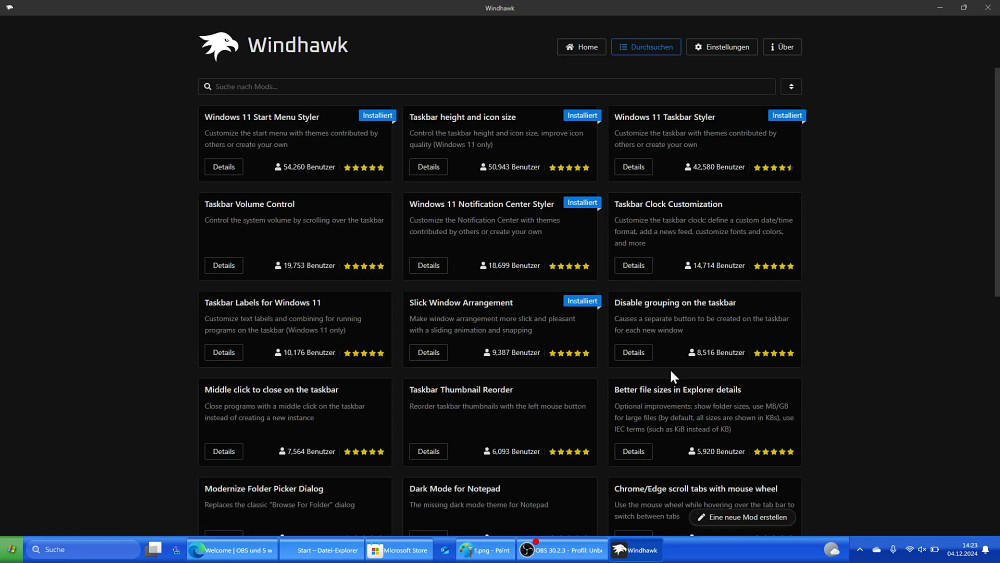Click the Installiert badge on Notification Center Styler

(x=582, y=203)
